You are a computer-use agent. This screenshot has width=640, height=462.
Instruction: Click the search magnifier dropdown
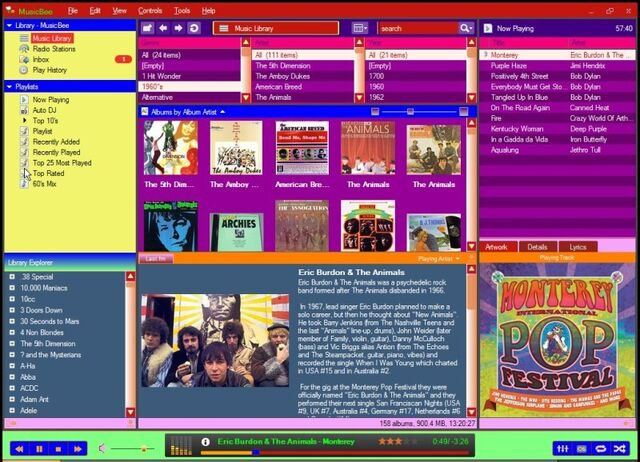click(x=466, y=28)
